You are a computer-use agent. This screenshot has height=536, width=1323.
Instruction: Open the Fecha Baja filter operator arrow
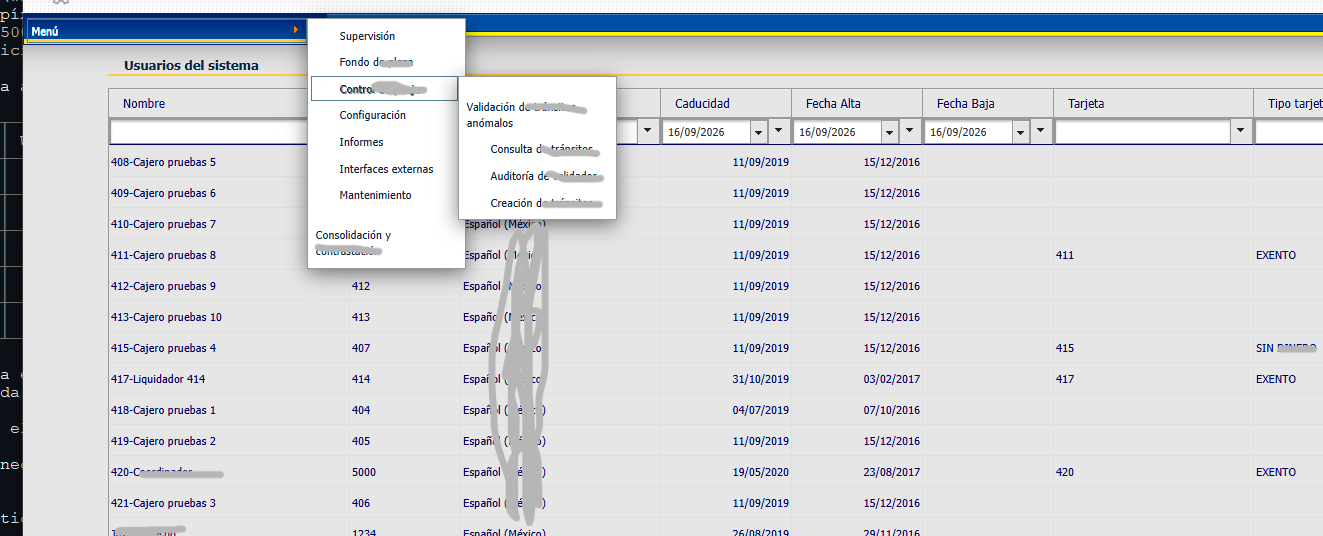(1042, 131)
